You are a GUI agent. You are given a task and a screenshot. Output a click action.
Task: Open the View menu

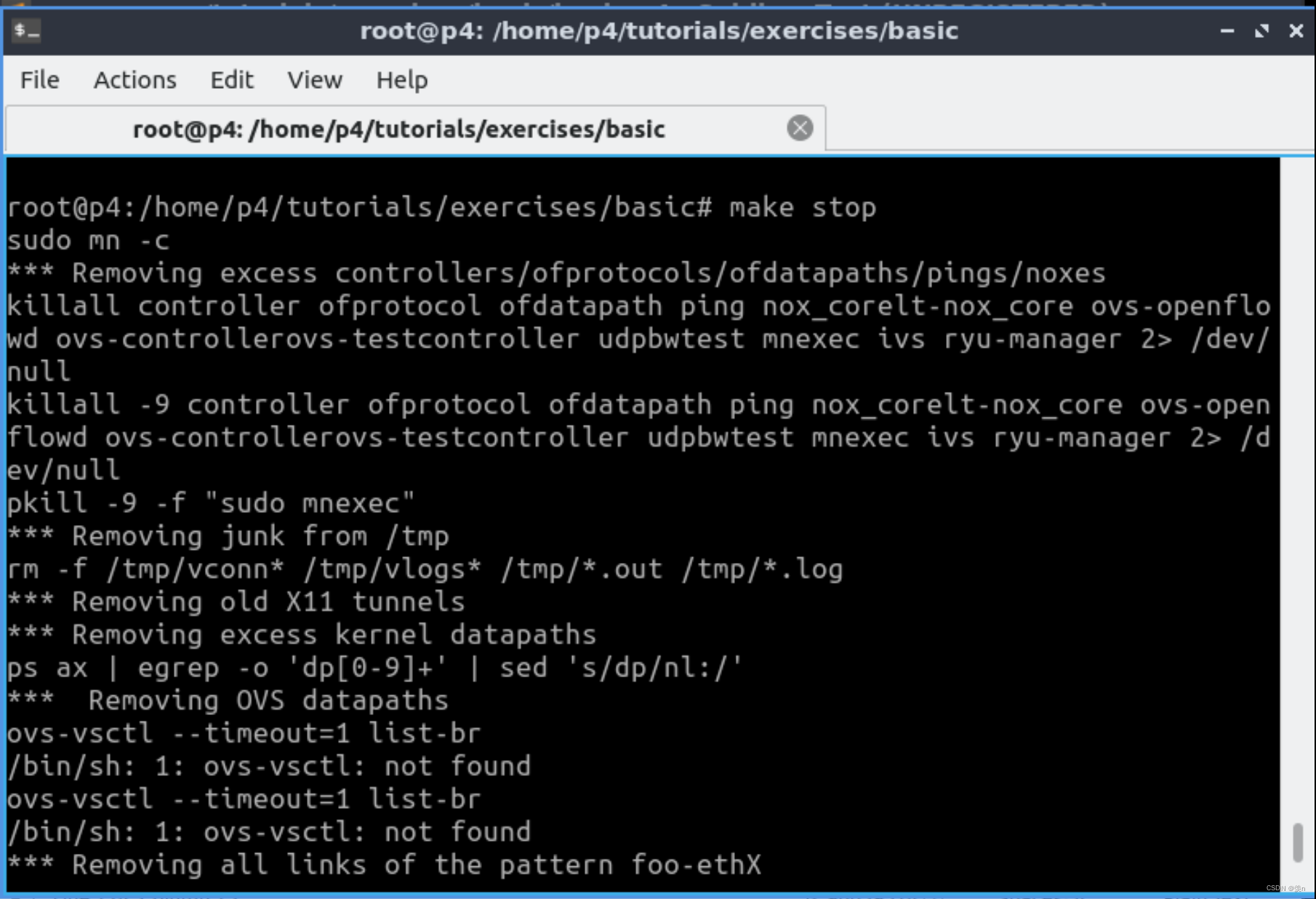(314, 80)
